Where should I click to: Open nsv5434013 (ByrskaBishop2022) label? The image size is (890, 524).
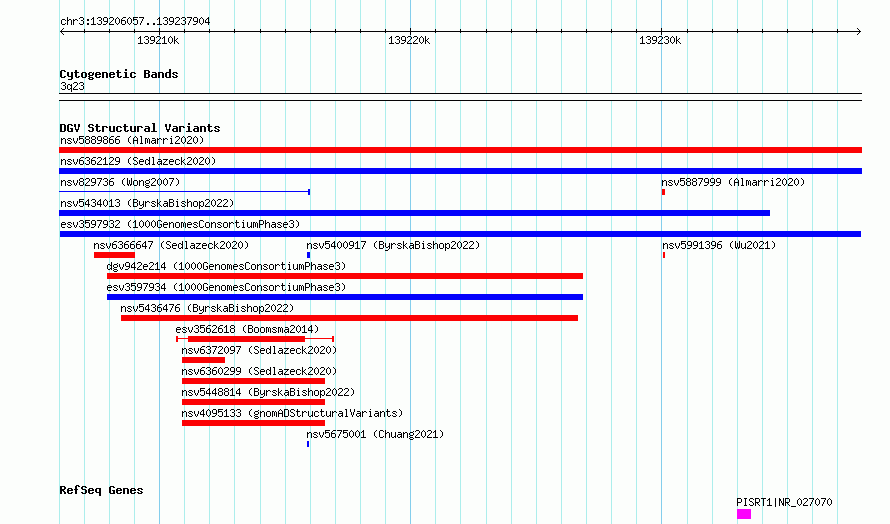click(147, 203)
